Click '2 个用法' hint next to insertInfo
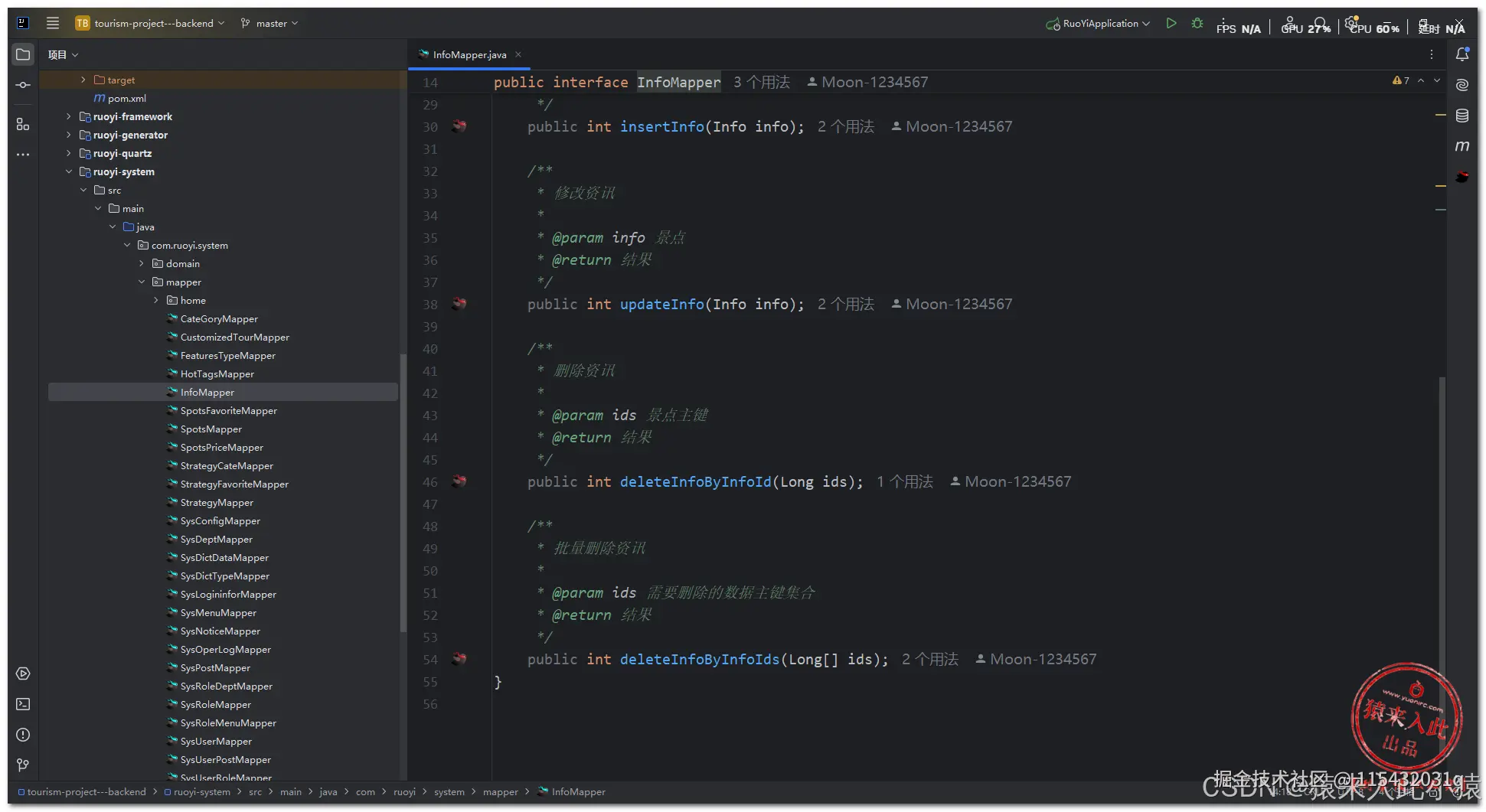This screenshot has height=812, width=1486. (x=845, y=126)
